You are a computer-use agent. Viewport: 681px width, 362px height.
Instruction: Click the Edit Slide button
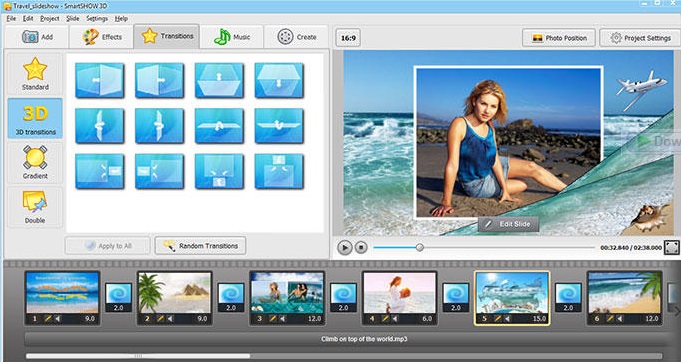(x=508, y=224)
